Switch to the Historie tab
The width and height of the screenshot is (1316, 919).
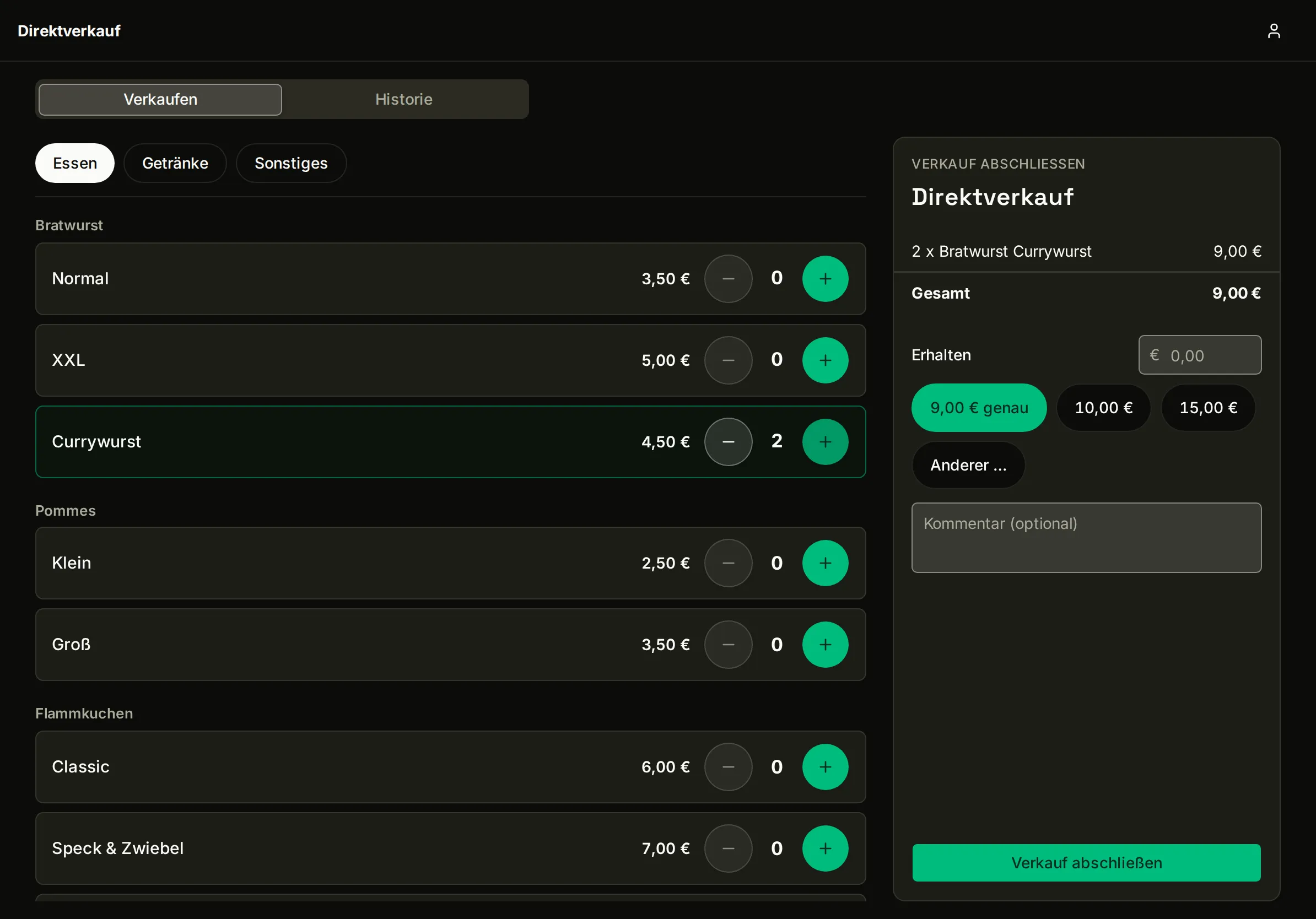404,100
